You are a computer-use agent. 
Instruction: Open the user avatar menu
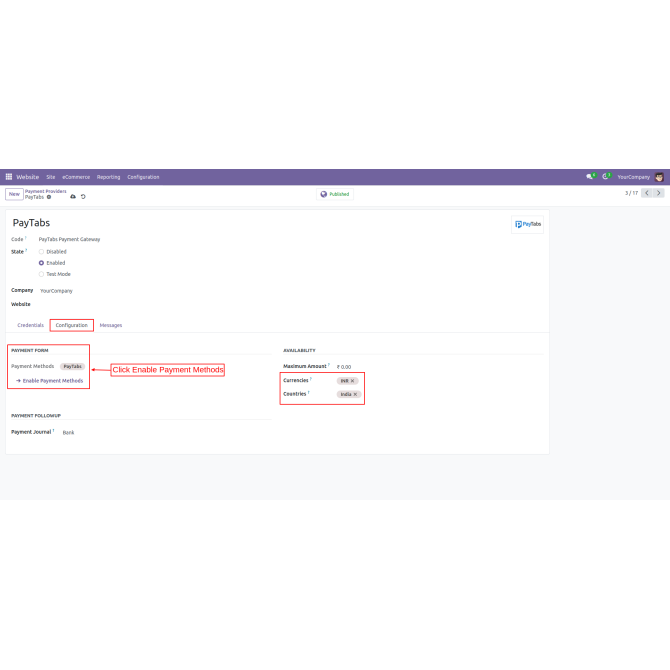659,176
